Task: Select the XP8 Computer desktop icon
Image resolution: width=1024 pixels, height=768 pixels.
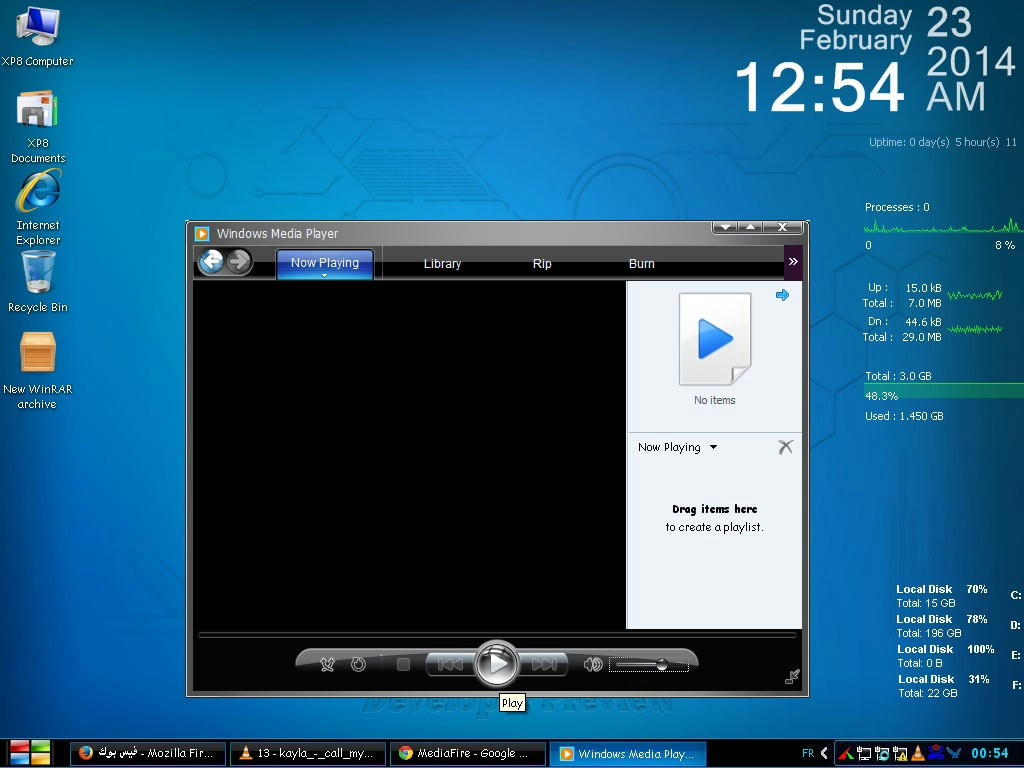Action: tap(37, 37)
